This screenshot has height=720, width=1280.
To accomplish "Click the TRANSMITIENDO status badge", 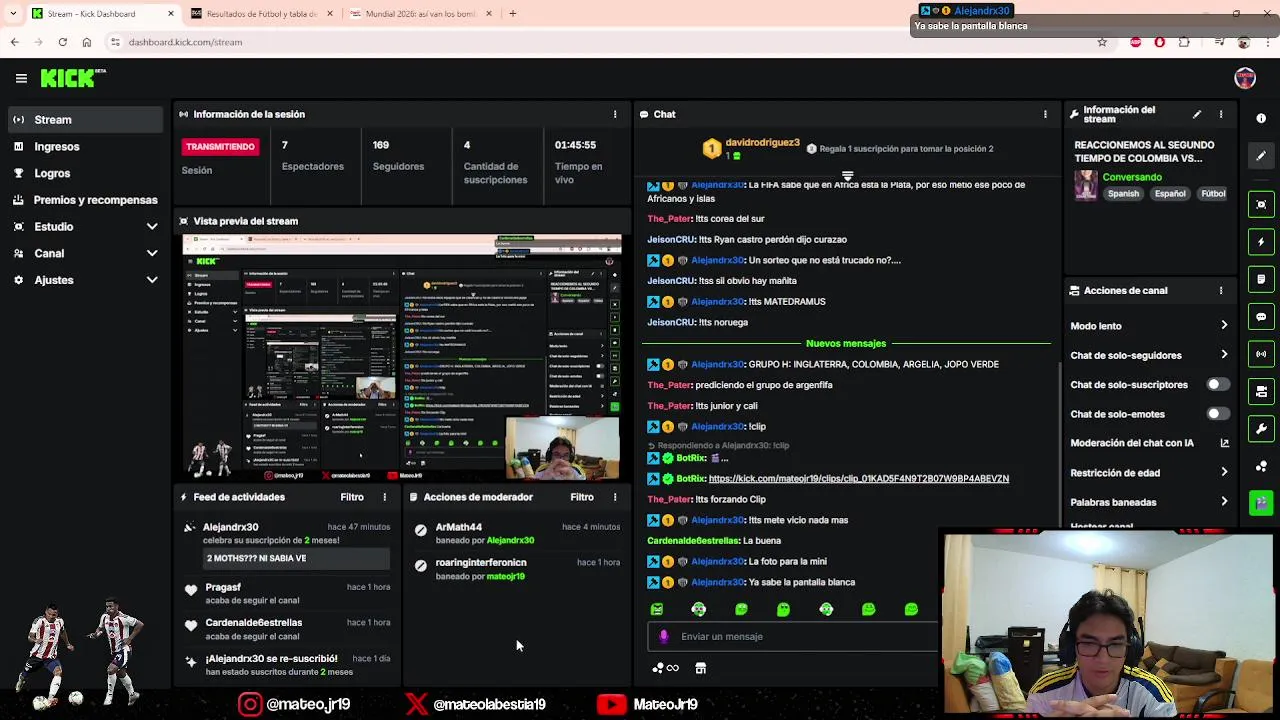I will coord(220,147).
